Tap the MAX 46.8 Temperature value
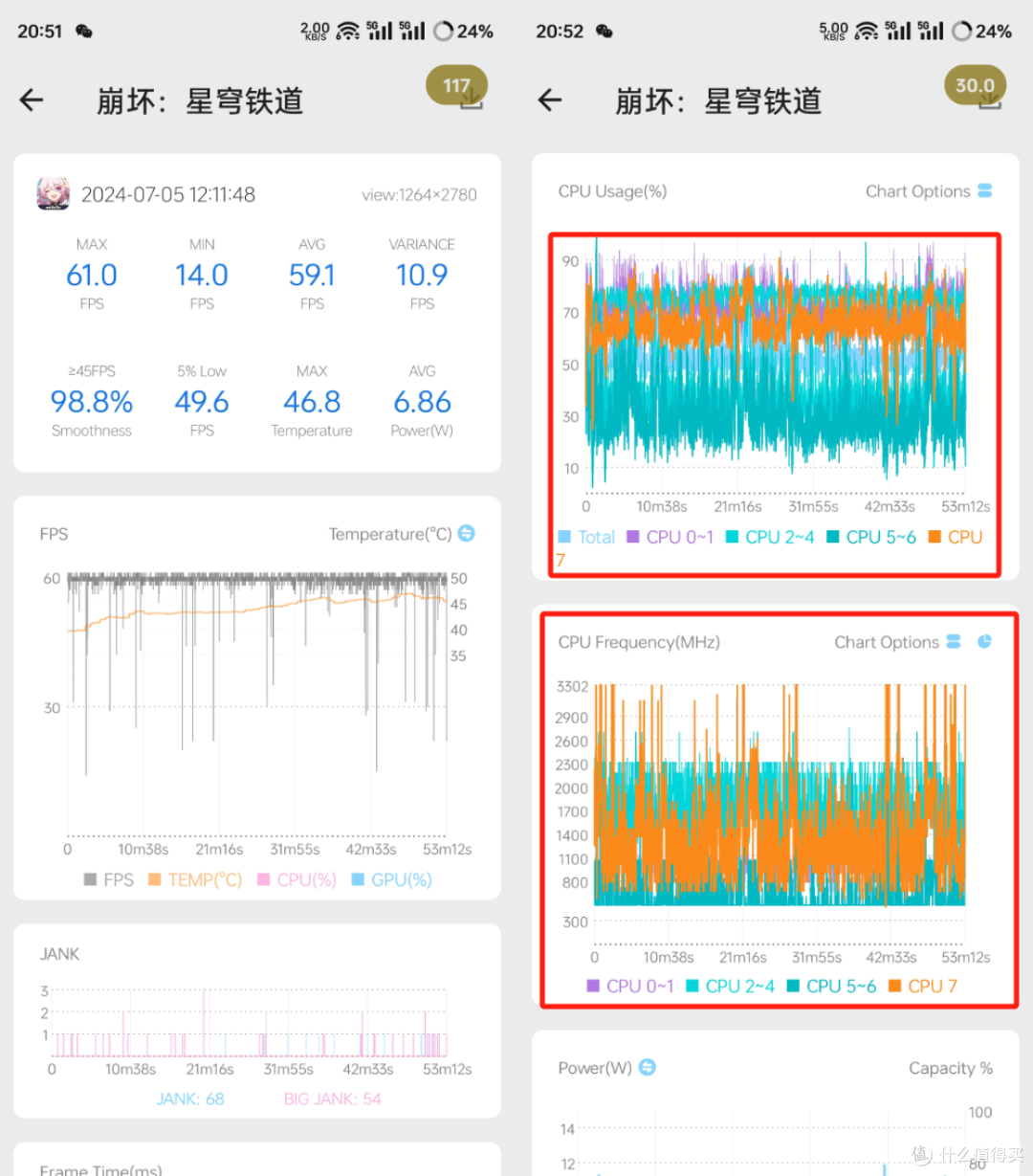Screen dimensions: 1033x1176 [312, 402]
